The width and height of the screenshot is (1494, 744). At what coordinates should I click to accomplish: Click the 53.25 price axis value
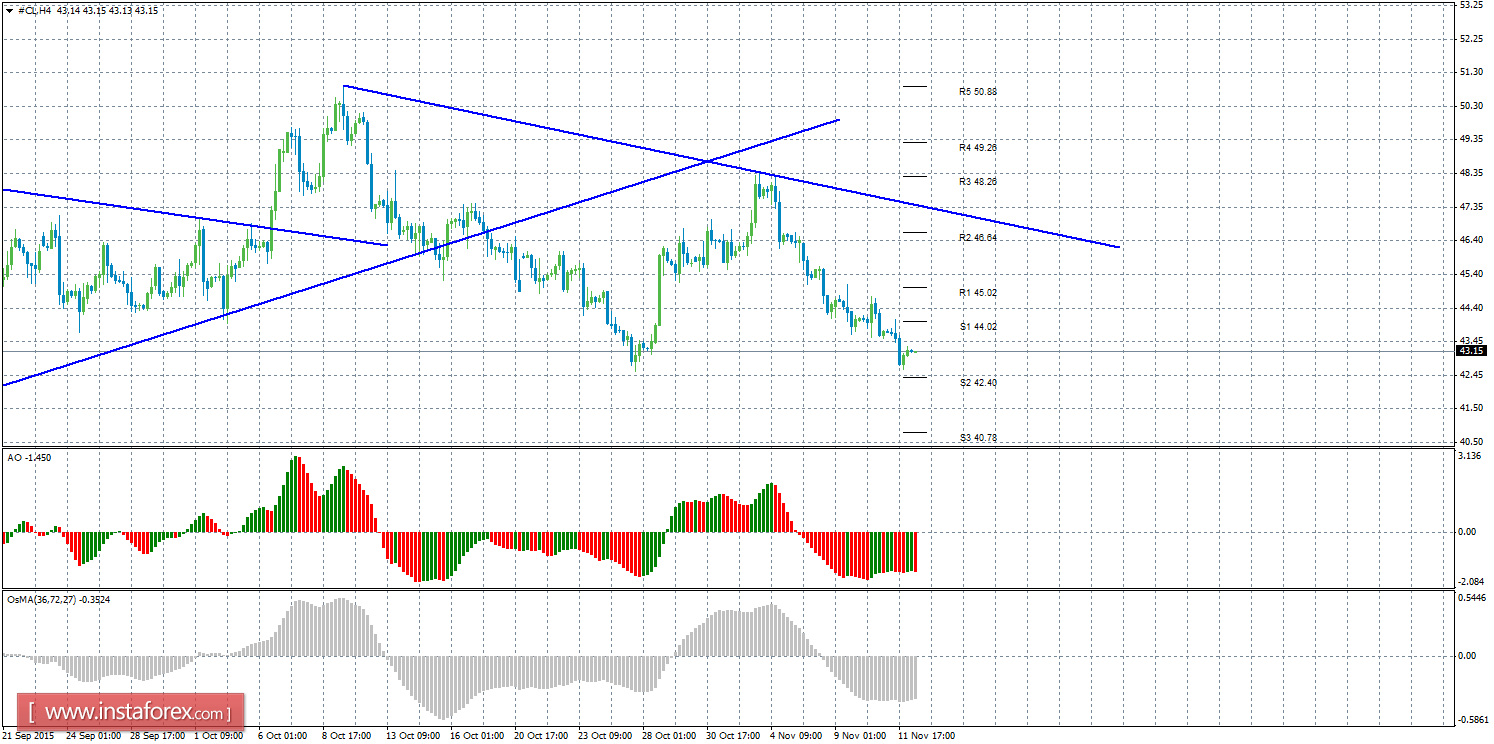[1470, 5]
